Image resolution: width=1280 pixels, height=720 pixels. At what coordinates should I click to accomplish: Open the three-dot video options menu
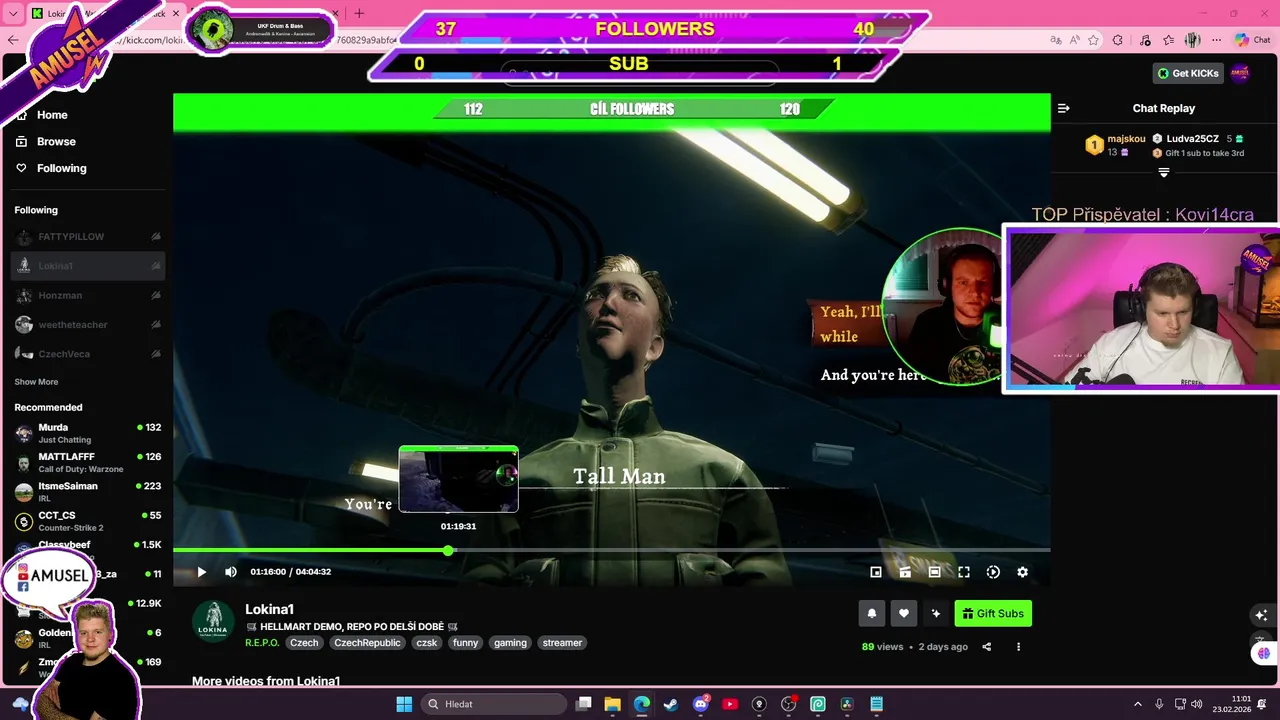(1018, 647)
